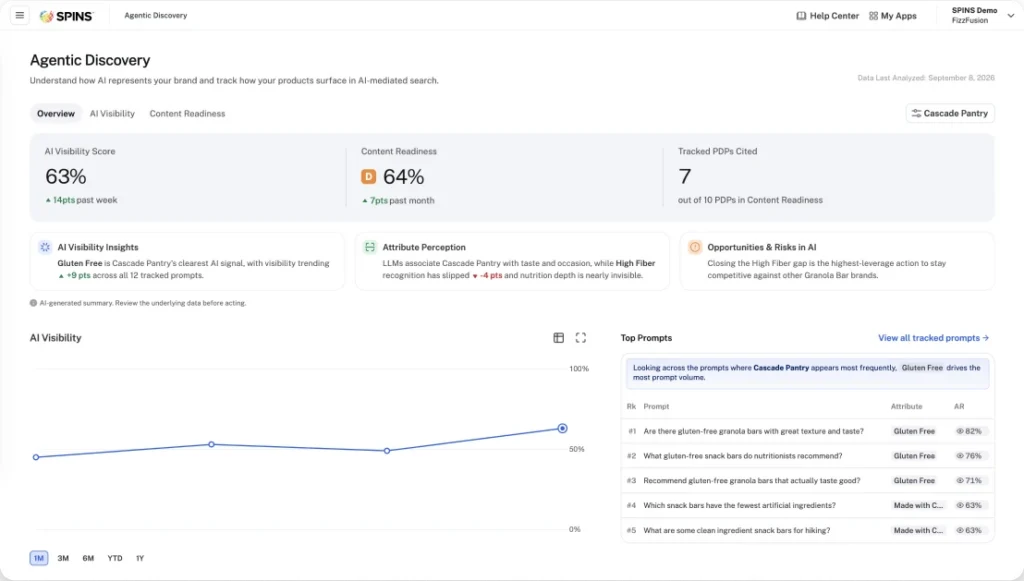Click the third data point on visibility line
This screenshot has height=581, width=1024.
pyautogui.click(x=387, y=450)
